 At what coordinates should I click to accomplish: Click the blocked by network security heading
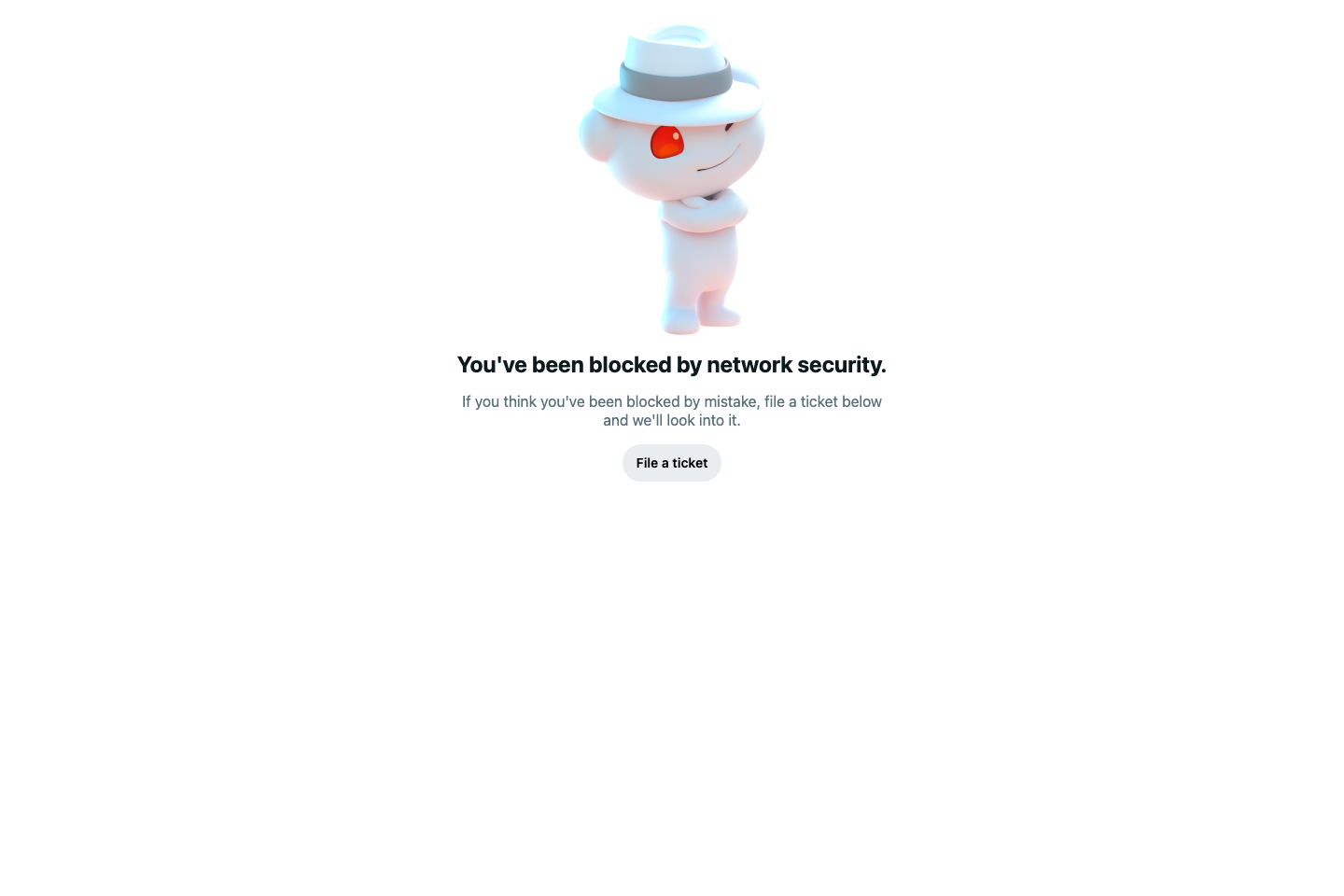[x=672, y=365]
